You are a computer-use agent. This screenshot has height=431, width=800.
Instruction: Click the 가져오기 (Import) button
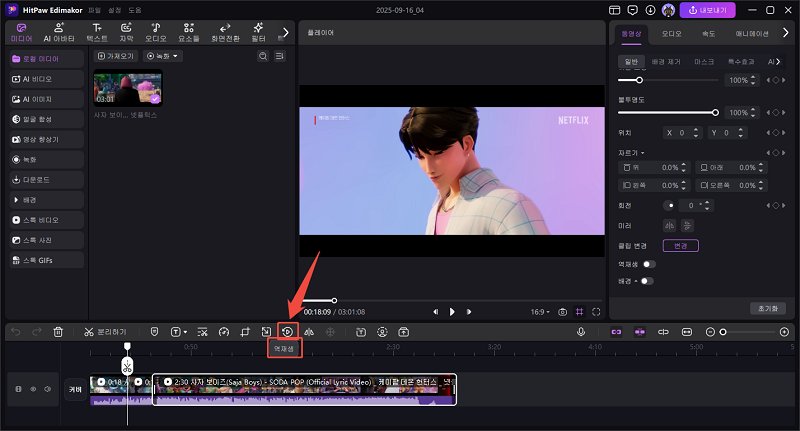click(116, 56)
